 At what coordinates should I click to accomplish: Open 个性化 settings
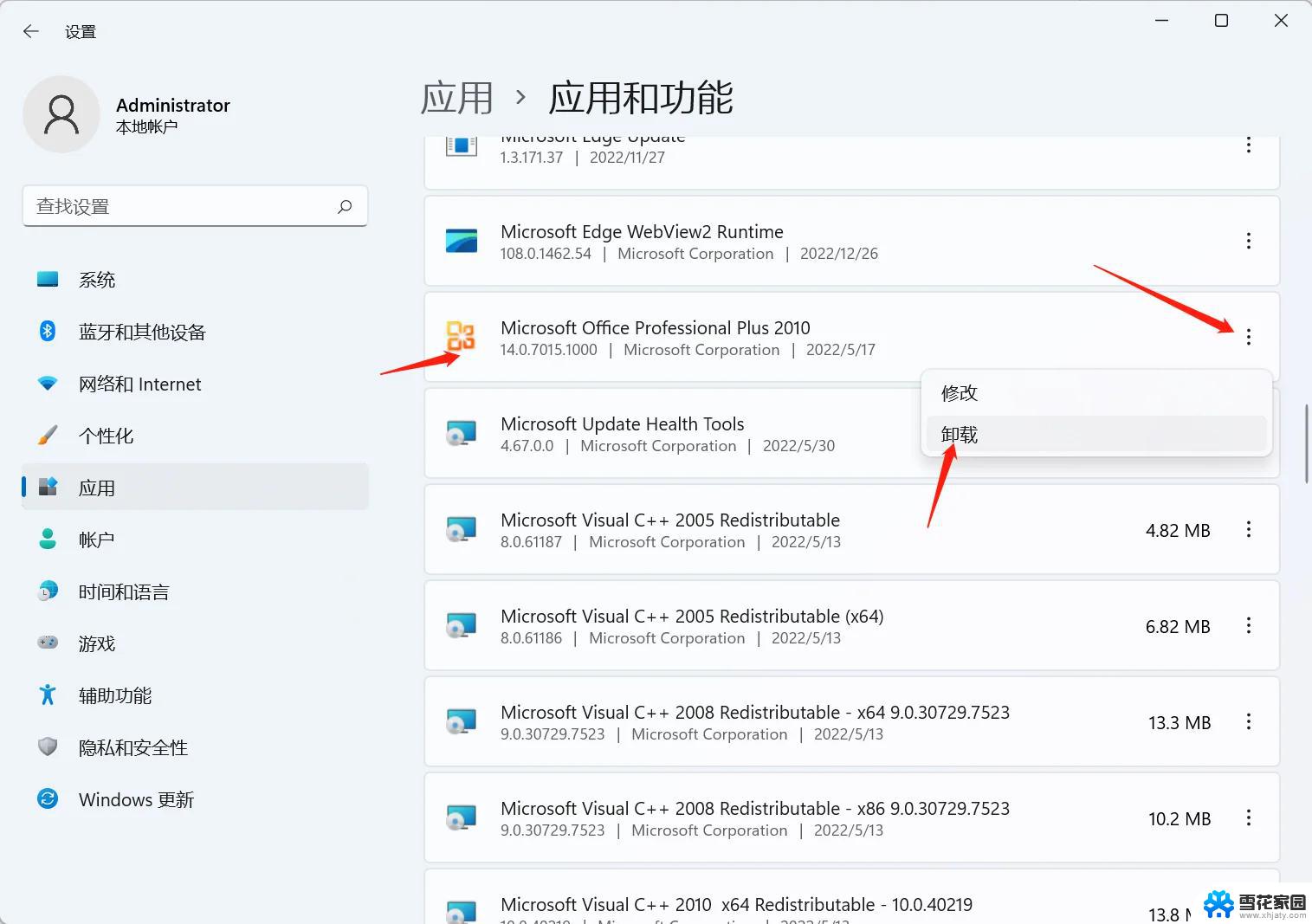coord(195,436)
